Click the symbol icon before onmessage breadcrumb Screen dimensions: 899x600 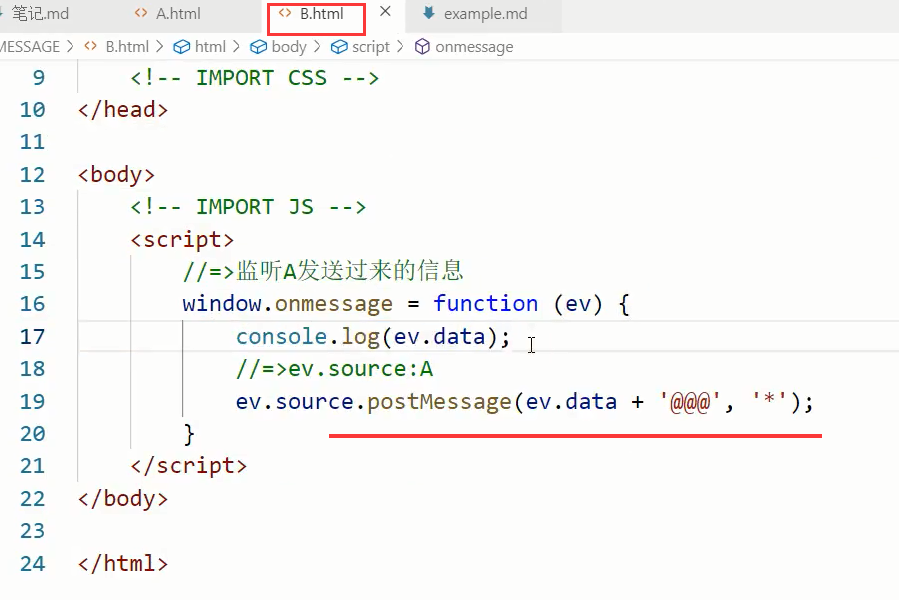[x=422, y=46]
